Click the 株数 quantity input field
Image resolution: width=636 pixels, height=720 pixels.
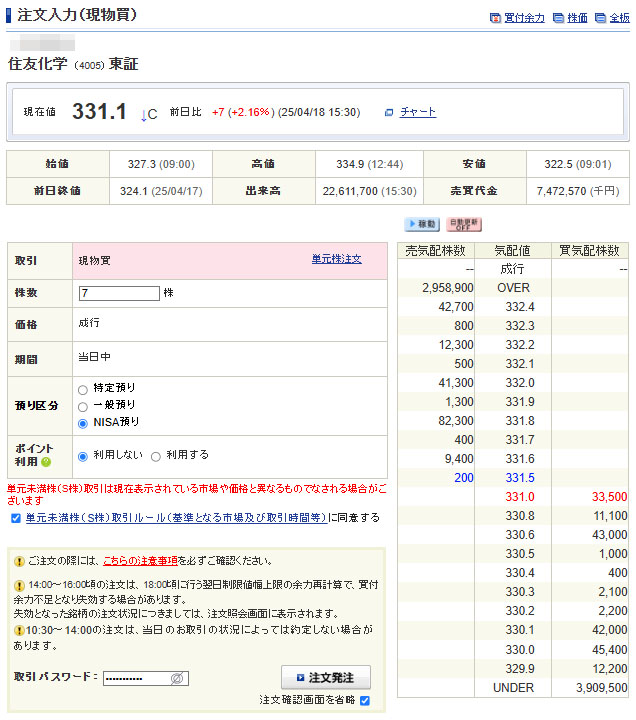click(x=119, y=293)
